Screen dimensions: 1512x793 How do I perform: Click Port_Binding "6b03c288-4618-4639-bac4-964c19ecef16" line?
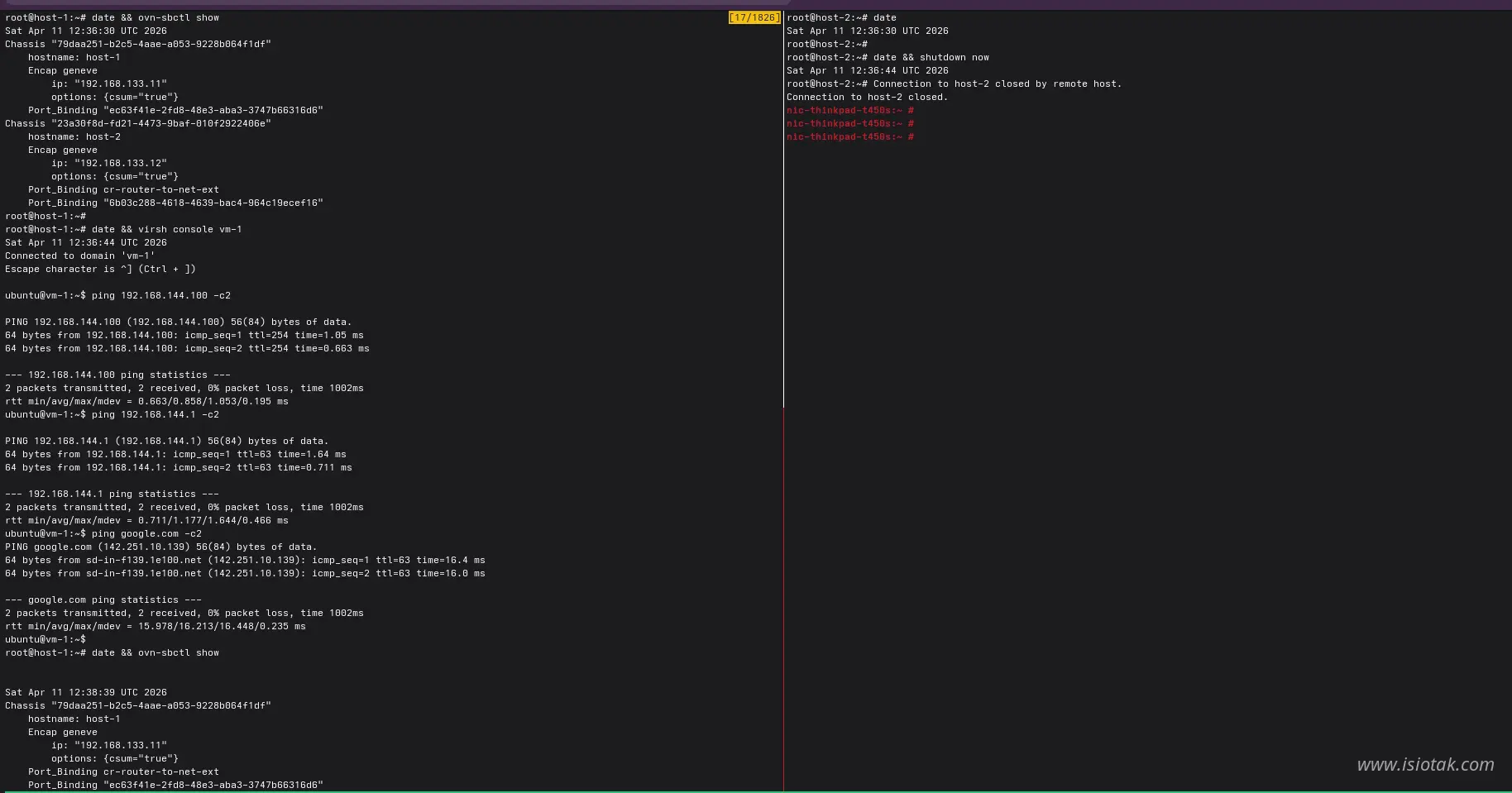[175, 203]
